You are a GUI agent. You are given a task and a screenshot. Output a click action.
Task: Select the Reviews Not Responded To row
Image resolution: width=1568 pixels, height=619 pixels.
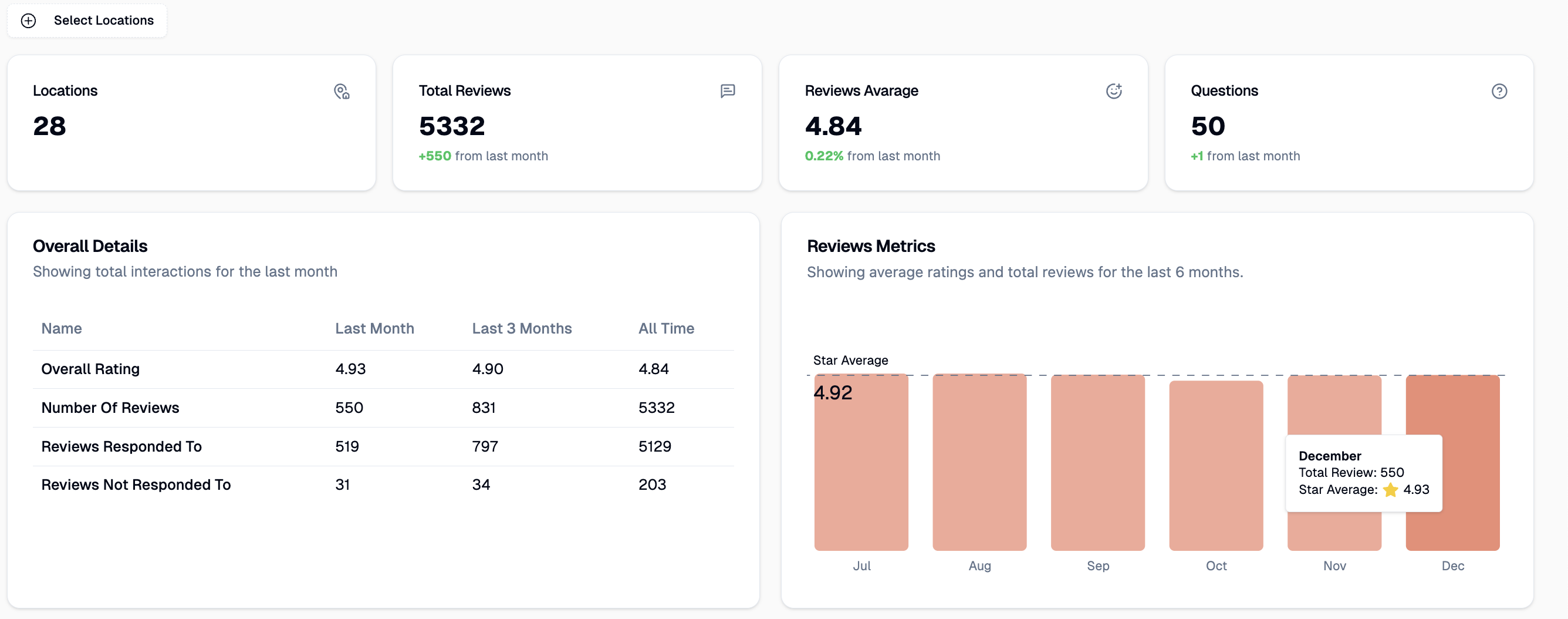383,485
